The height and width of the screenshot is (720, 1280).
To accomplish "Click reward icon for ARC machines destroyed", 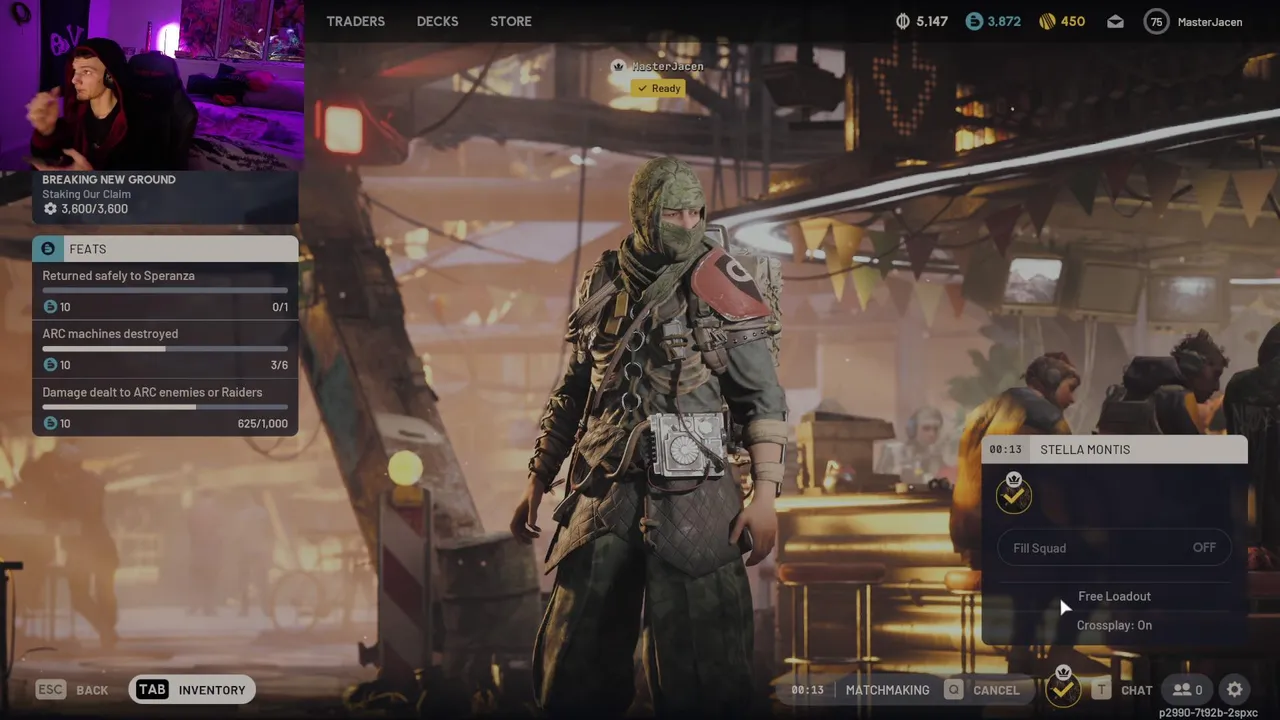I will click(x=50, y=365).
